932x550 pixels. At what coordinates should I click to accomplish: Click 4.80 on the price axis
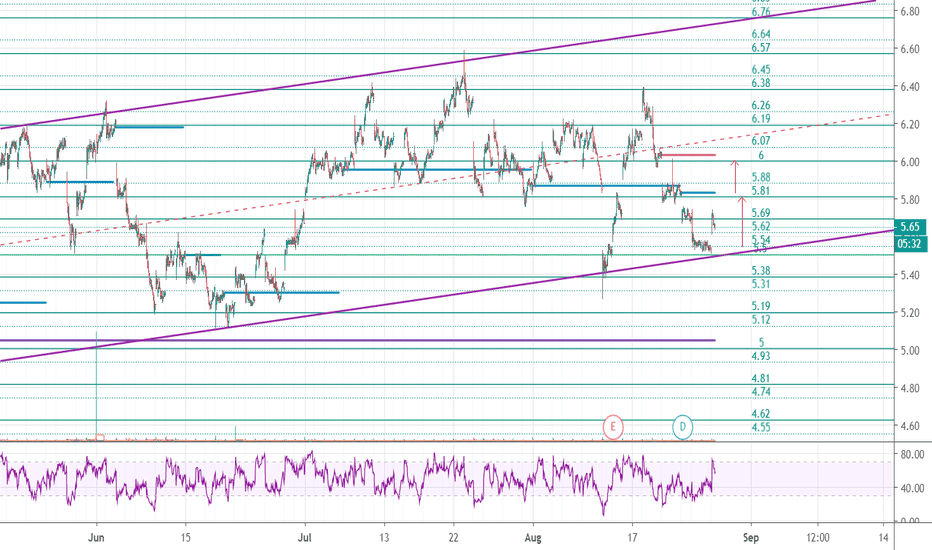(910, 388)
